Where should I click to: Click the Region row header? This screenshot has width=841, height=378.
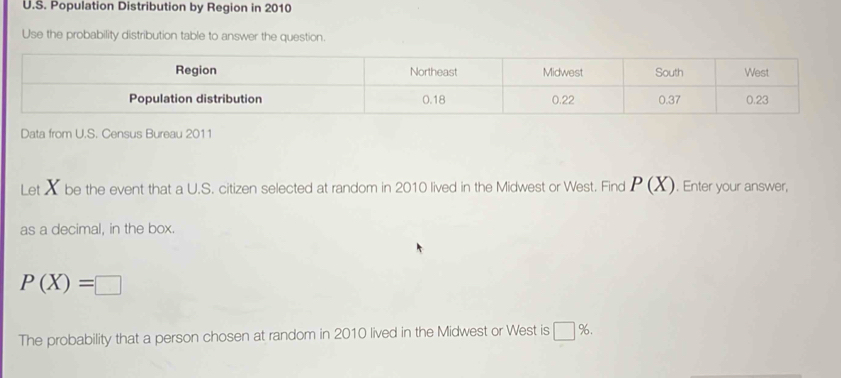click(196, 71)
